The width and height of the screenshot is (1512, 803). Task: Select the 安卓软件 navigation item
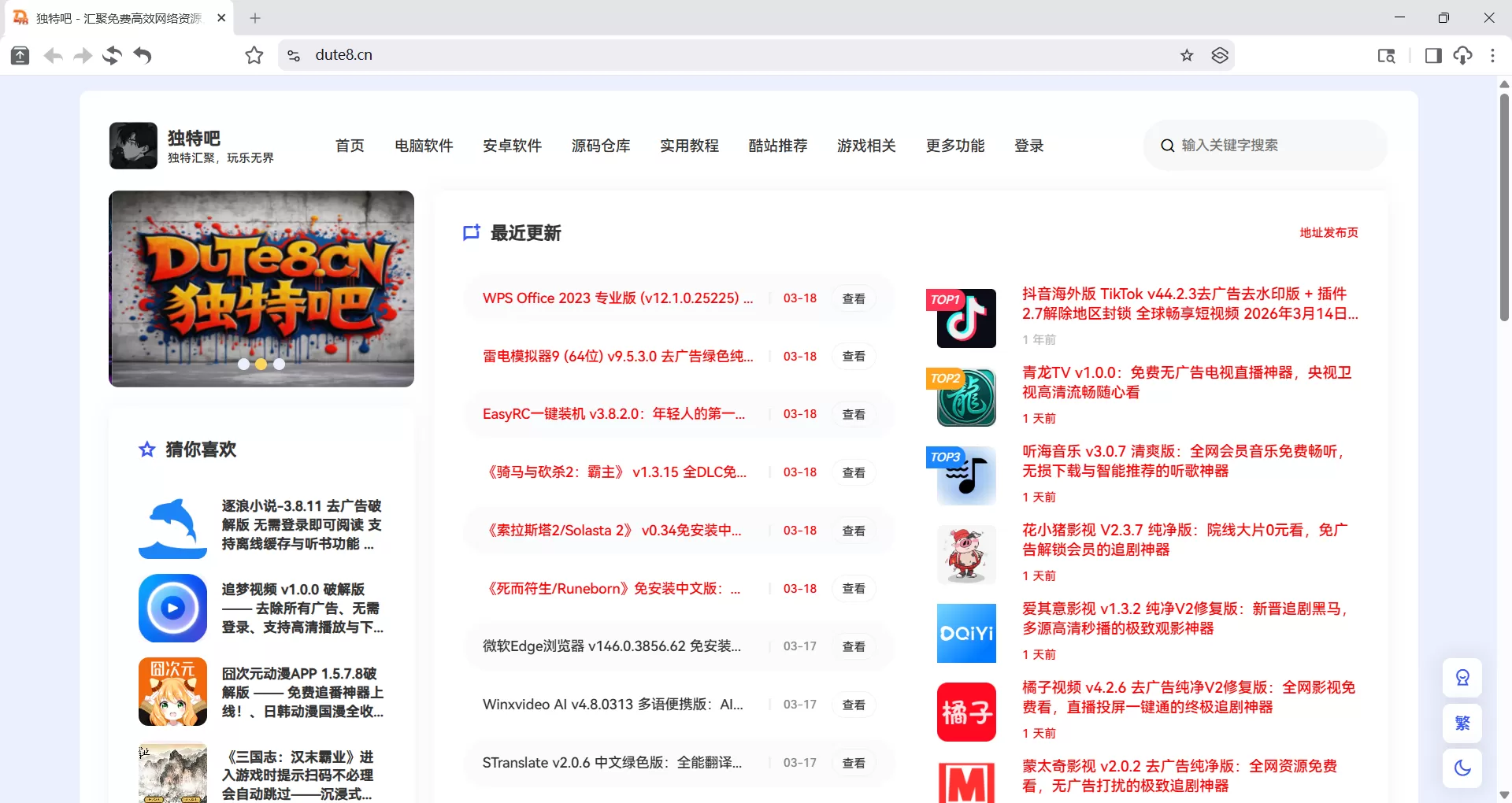pos(512,146)
